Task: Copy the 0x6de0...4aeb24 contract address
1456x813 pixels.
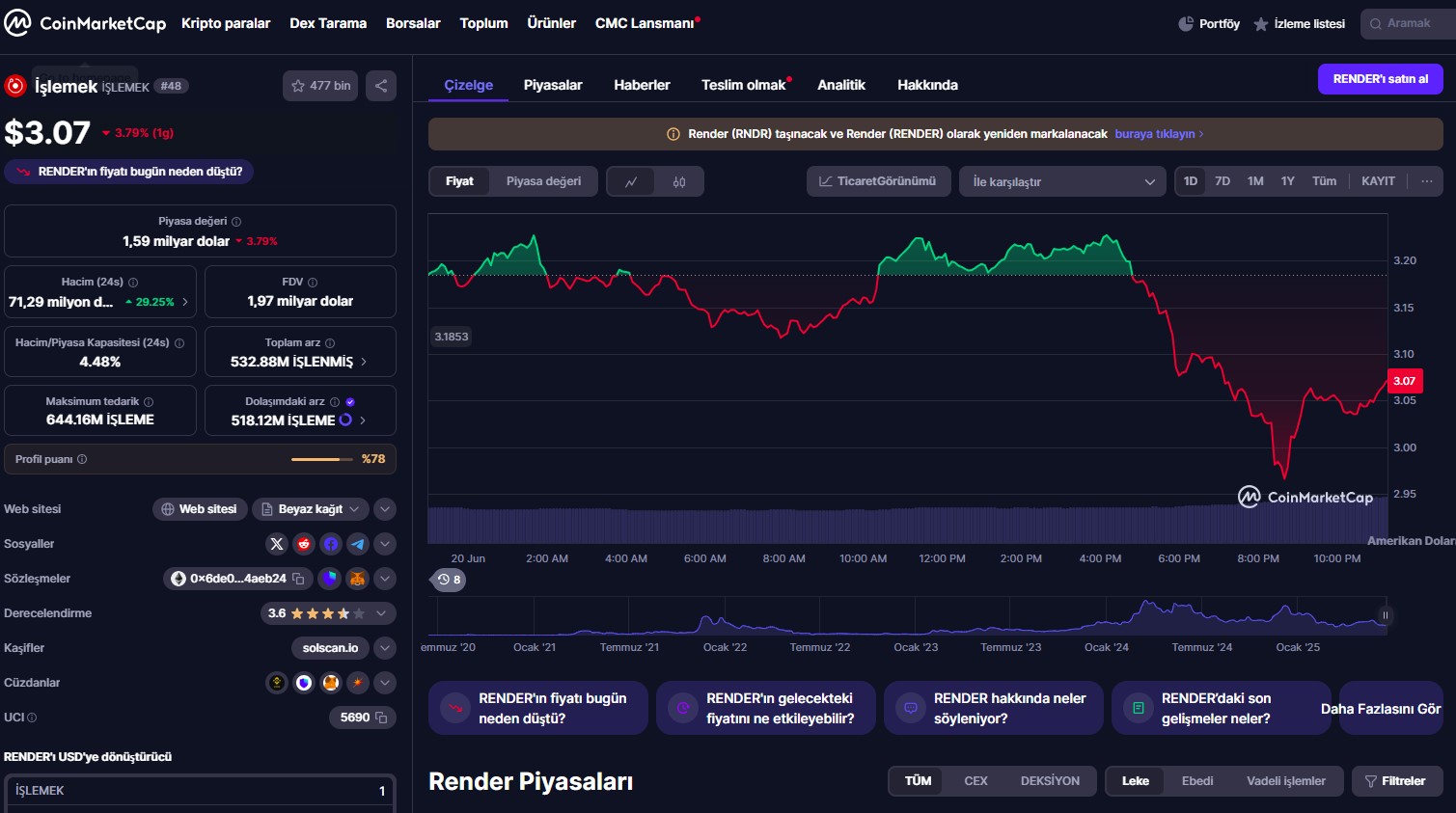Action: coord(299,579)
